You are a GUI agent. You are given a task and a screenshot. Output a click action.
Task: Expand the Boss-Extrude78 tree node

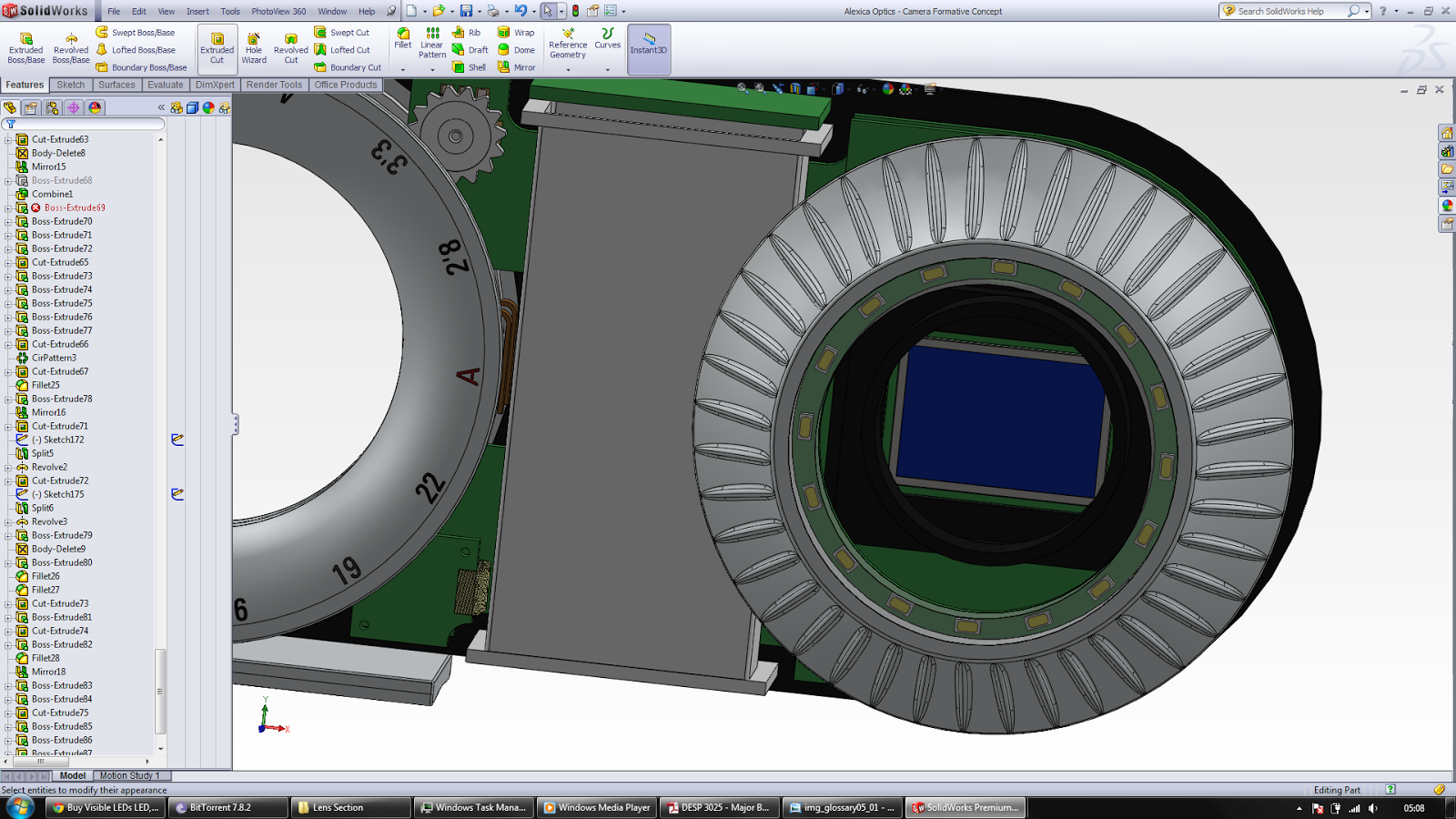click(8, 399)
